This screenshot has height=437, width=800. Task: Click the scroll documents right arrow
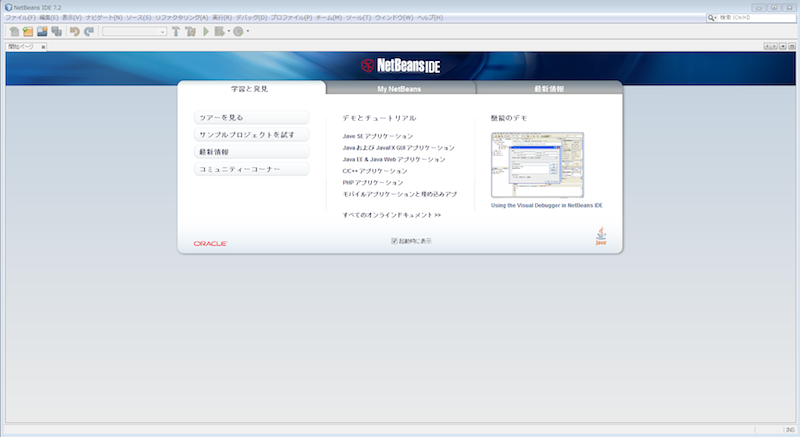pyautogui.click(x=774, y=46)
